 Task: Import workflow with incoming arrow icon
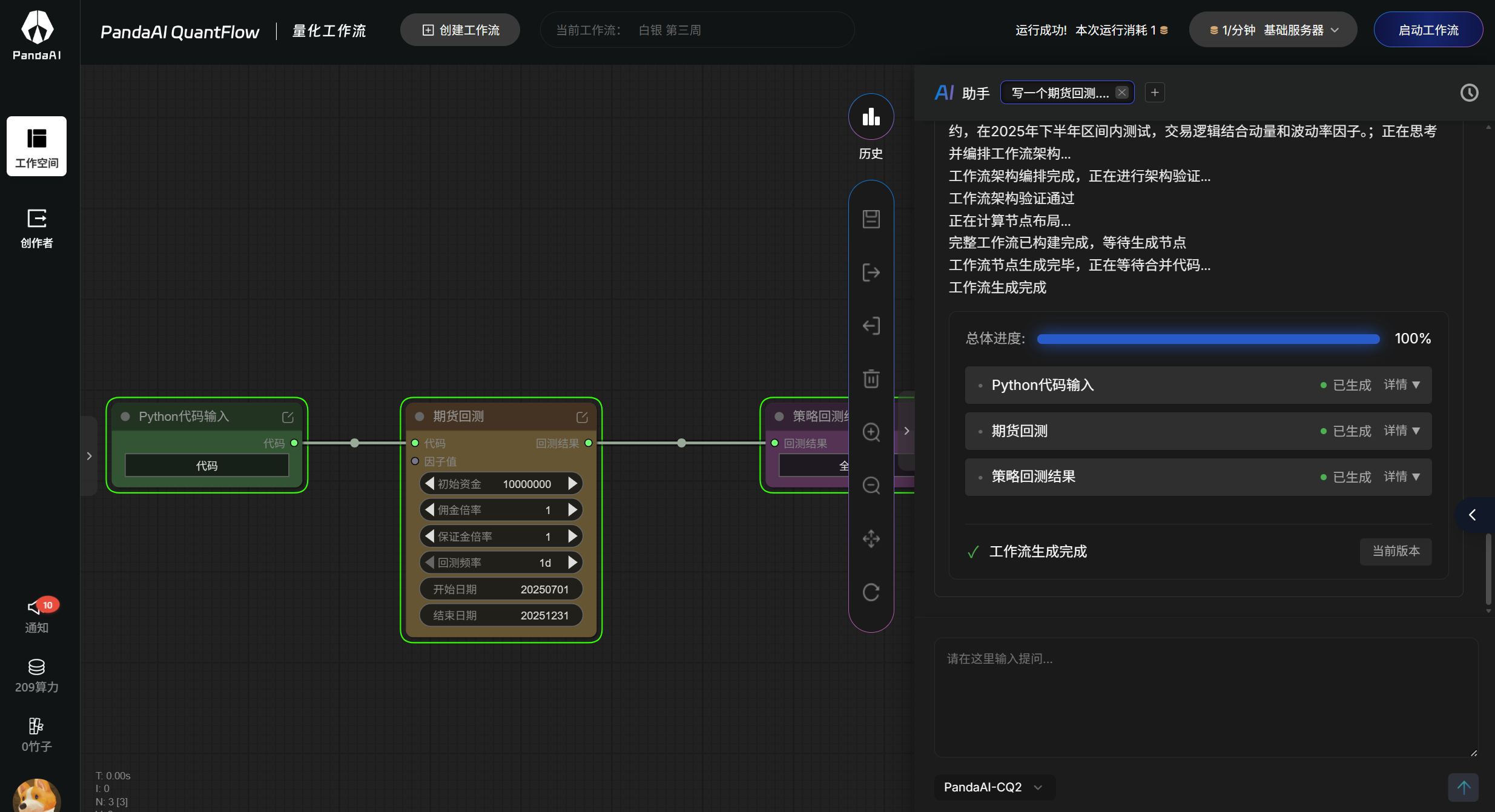pyautogui.click(x=871, y=326)
